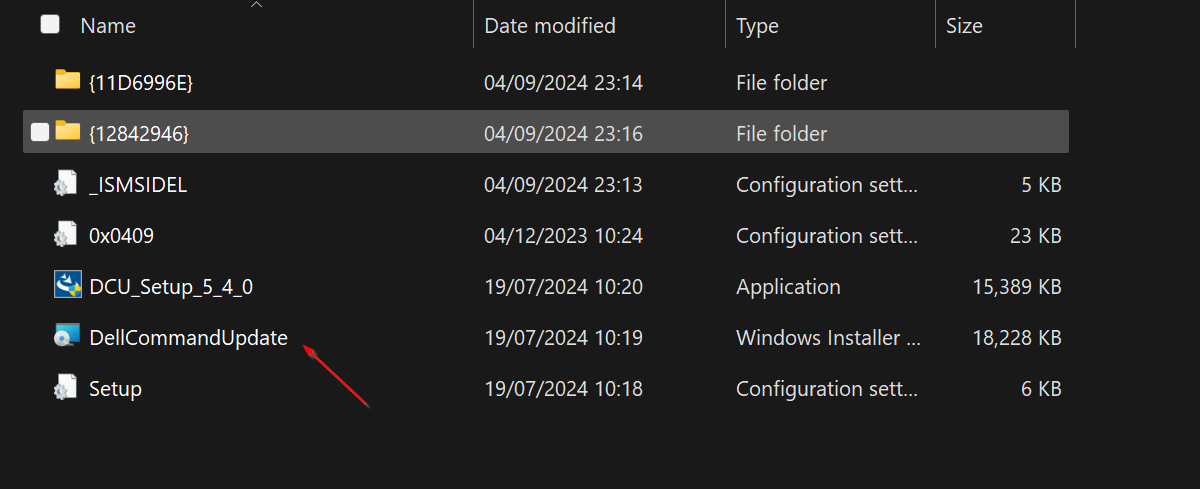
Task: Select the _ISMSIDEL configuration file icon
Action: pos(66,183)
